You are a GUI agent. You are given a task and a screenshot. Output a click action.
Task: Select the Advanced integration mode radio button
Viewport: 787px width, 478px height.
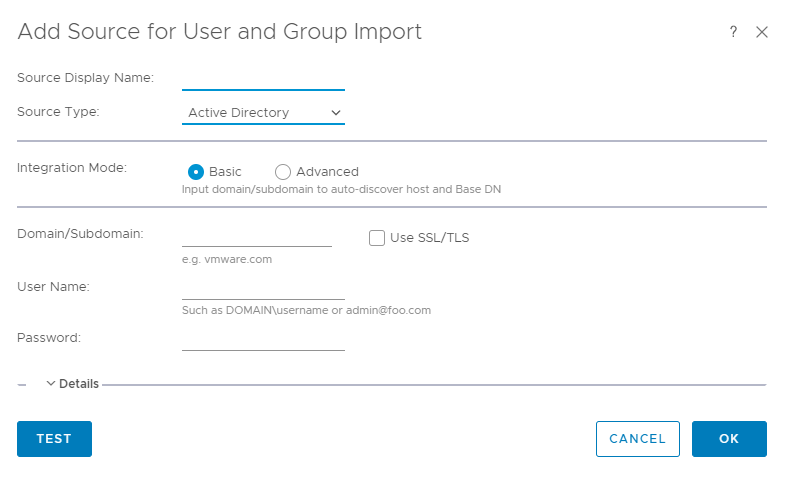tap(283, 172)
